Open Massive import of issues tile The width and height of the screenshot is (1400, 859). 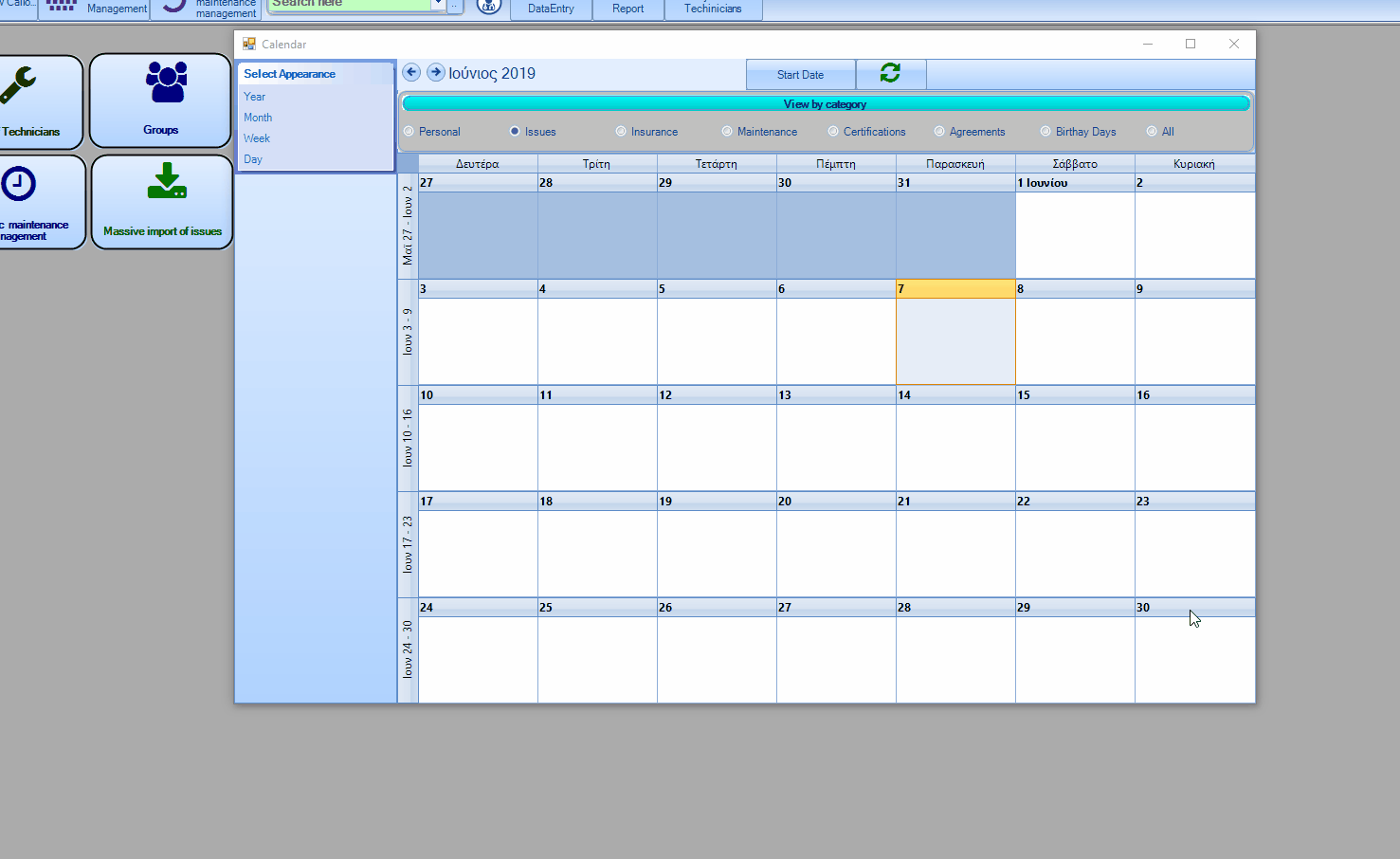coord(162,202)
